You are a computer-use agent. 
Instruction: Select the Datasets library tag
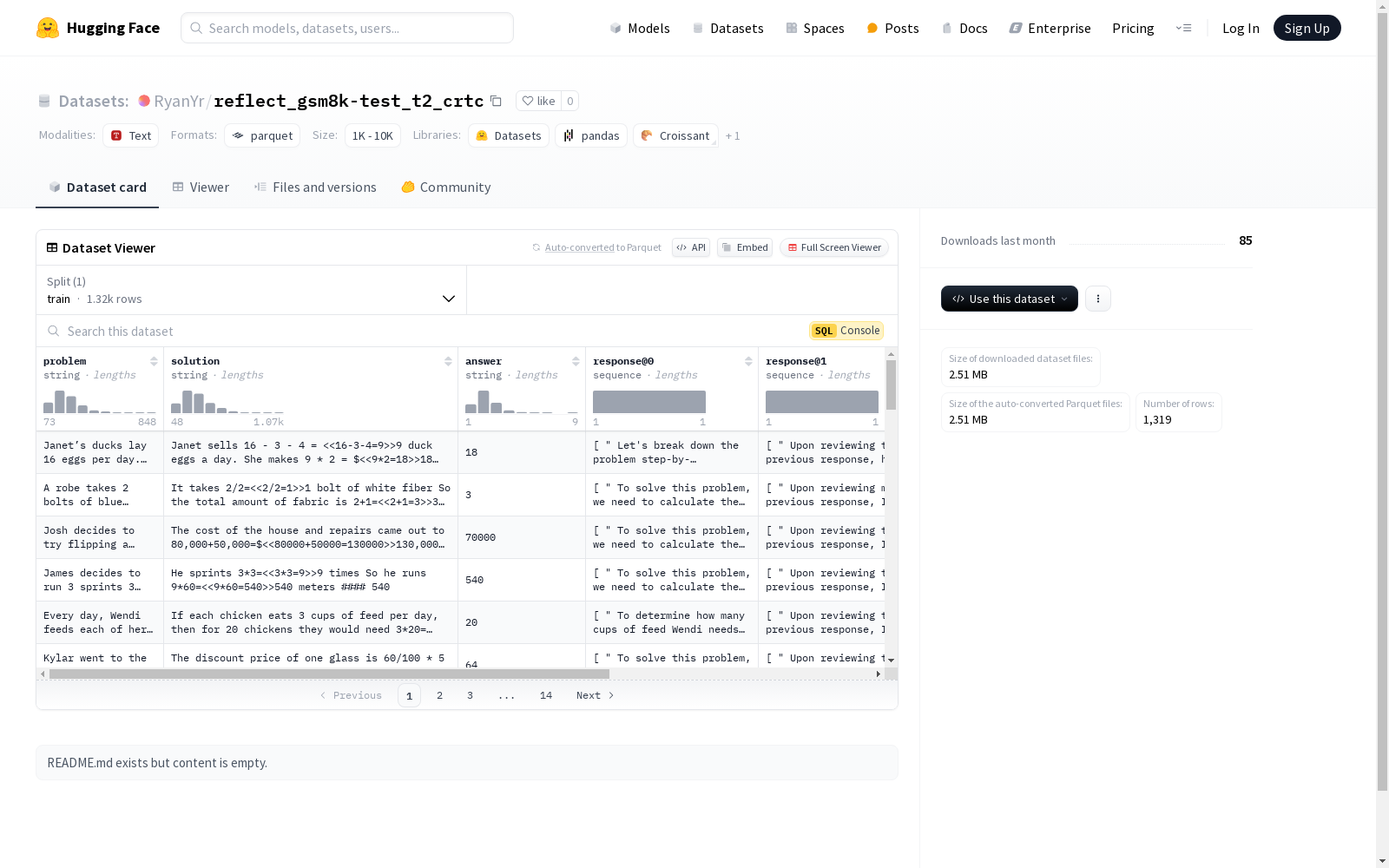point(509,135)
